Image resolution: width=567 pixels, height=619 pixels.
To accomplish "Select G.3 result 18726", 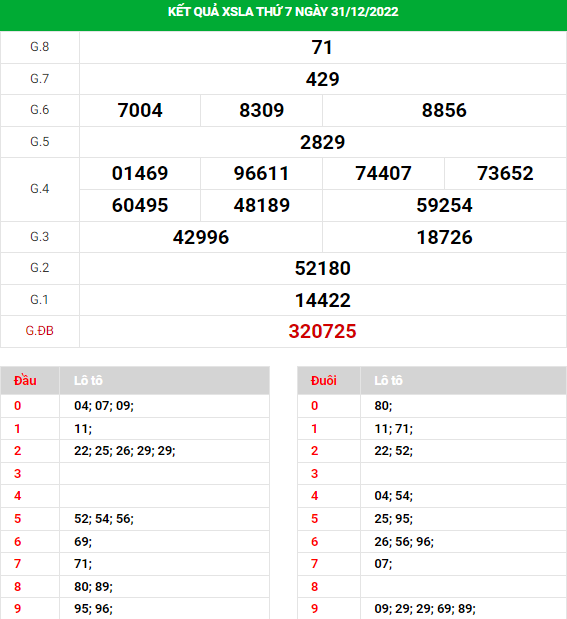I will [x=444, y=237].
